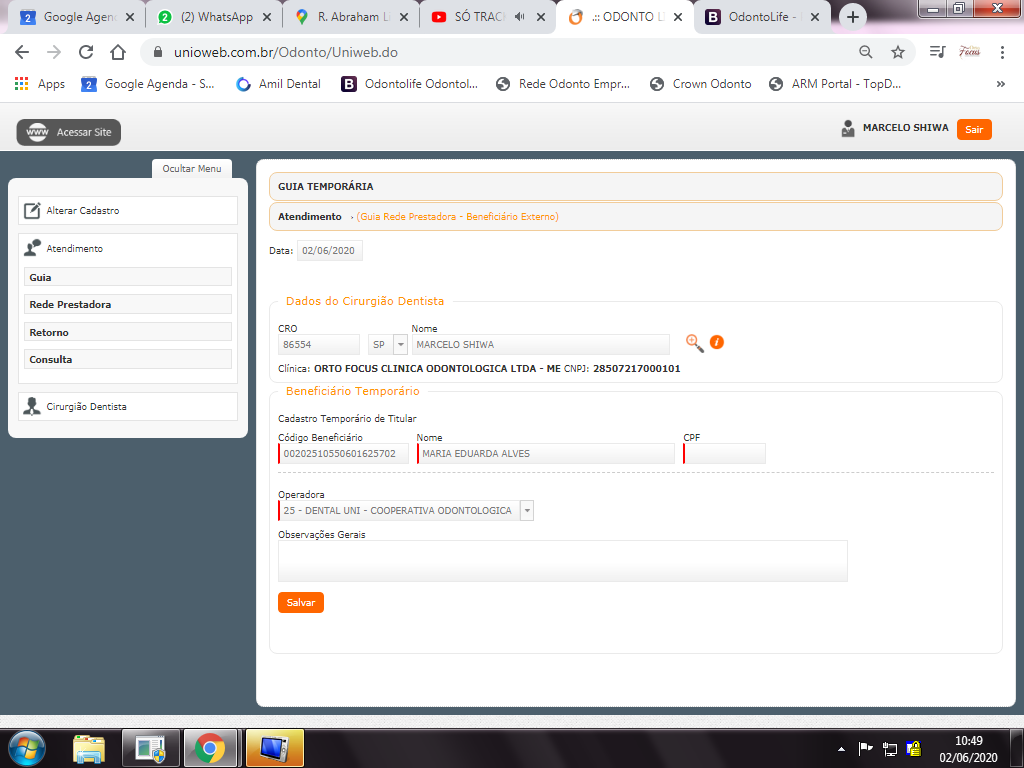Click the network tray icon
Viewport: 1024px width, 768px height.
[889, 748]
